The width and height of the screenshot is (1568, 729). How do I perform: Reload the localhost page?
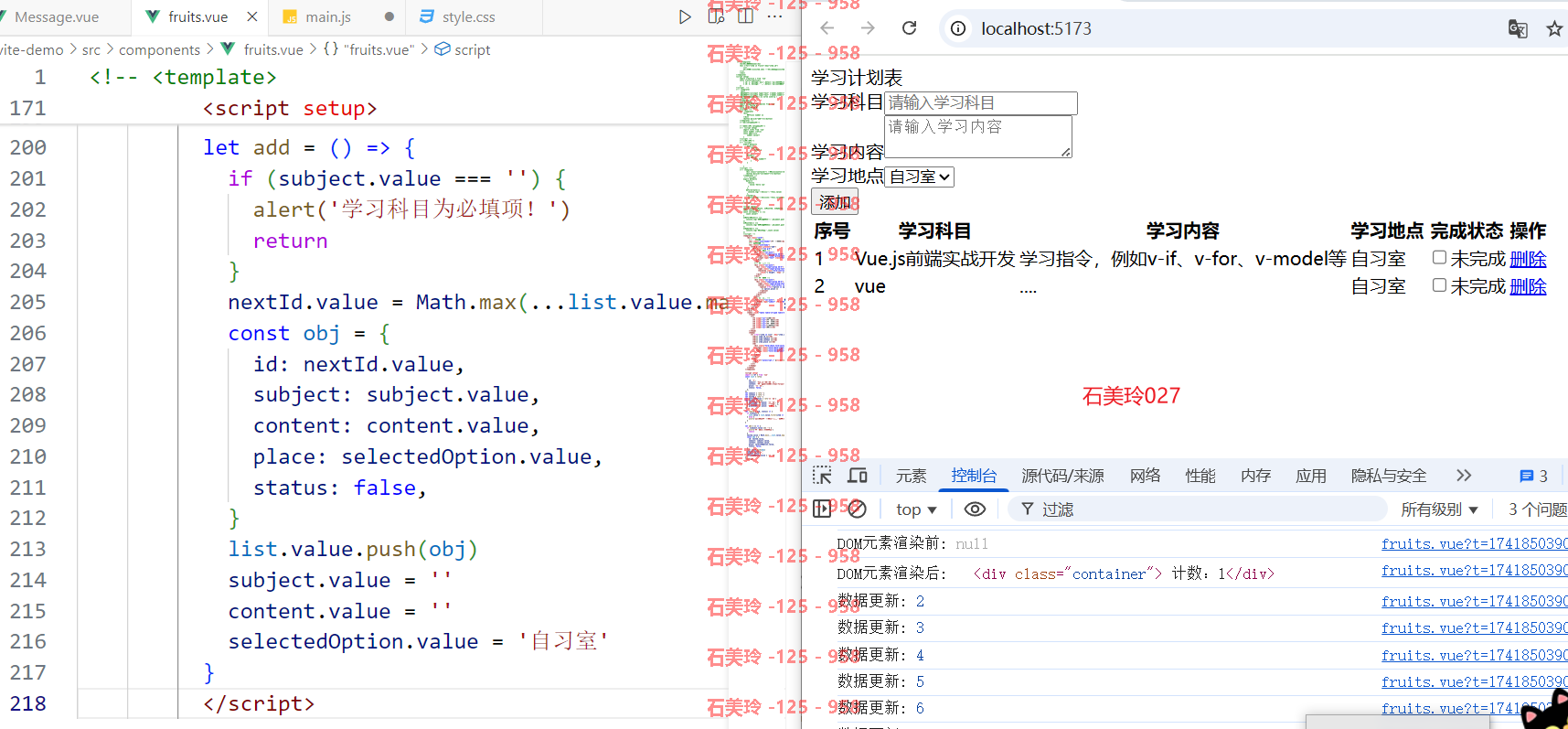909,28
